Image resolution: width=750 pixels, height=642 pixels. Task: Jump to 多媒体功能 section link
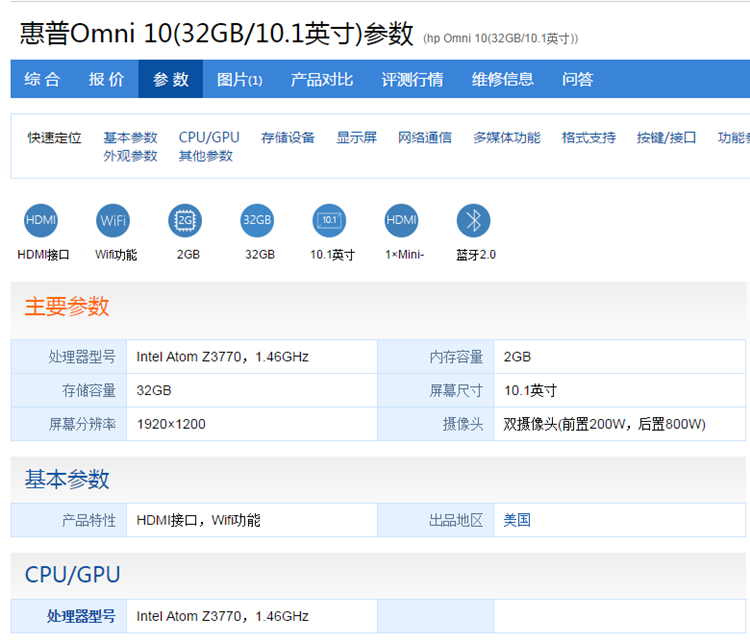507,138
